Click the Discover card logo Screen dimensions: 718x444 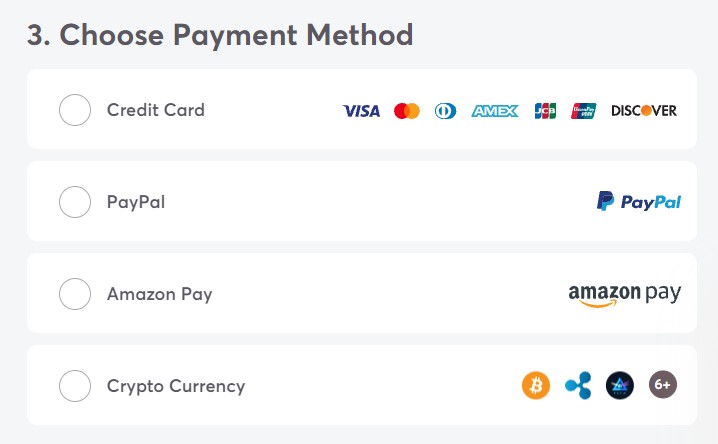tap(644, 111)
